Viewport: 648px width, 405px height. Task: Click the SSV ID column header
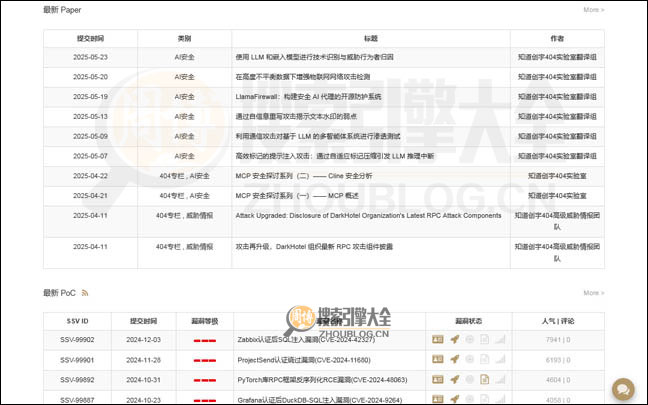[x=77, y=321]
